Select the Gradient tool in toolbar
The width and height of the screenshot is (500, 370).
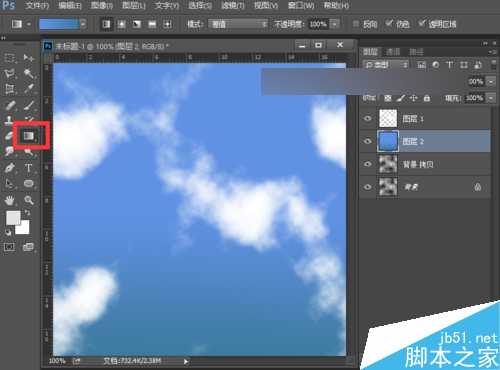point(29,136)
